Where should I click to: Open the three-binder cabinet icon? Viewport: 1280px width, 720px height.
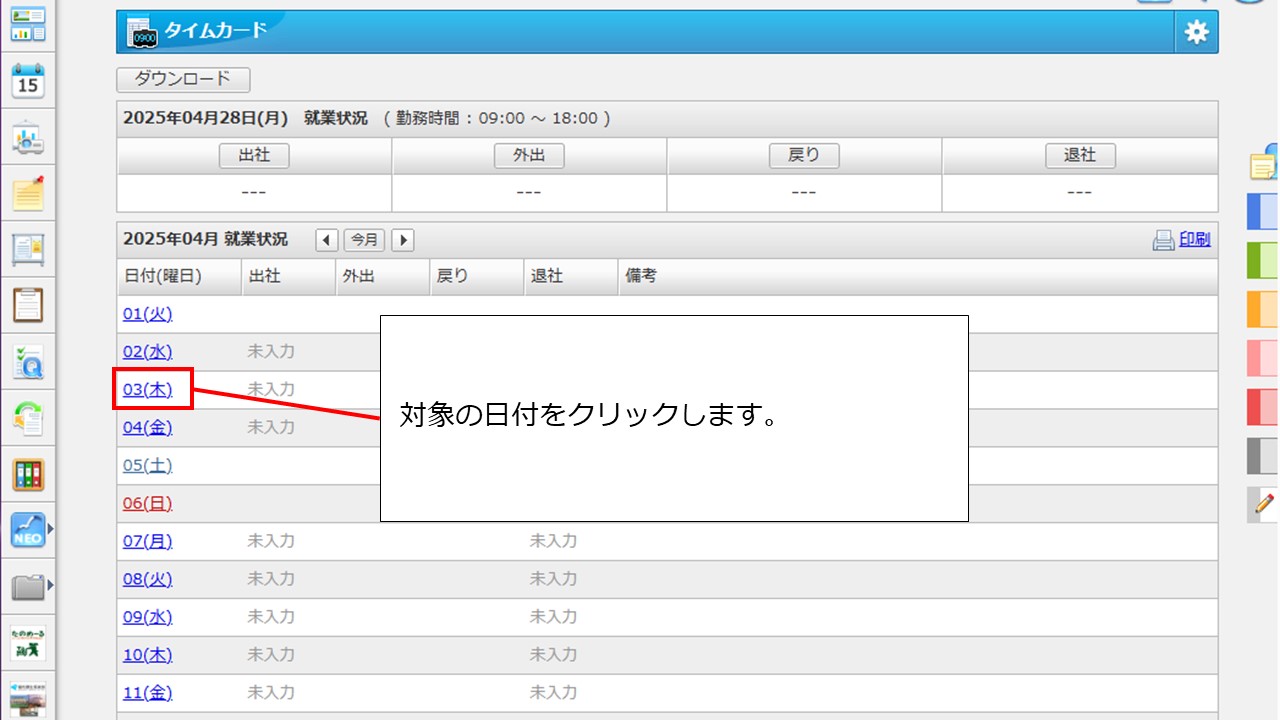click(x=28, y=474)
